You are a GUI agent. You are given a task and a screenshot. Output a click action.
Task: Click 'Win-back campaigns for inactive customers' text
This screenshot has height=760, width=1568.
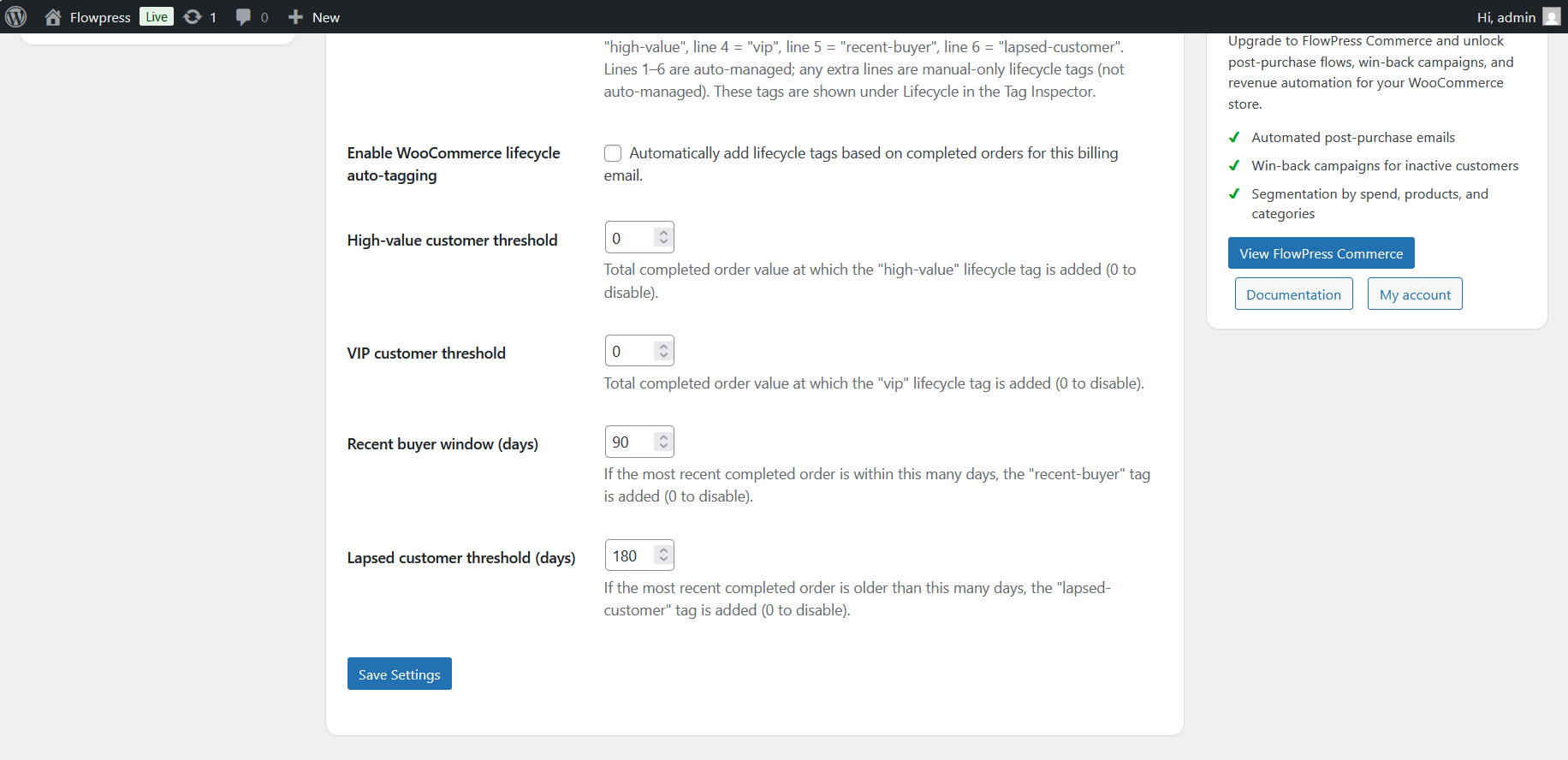click(1385, 166)
